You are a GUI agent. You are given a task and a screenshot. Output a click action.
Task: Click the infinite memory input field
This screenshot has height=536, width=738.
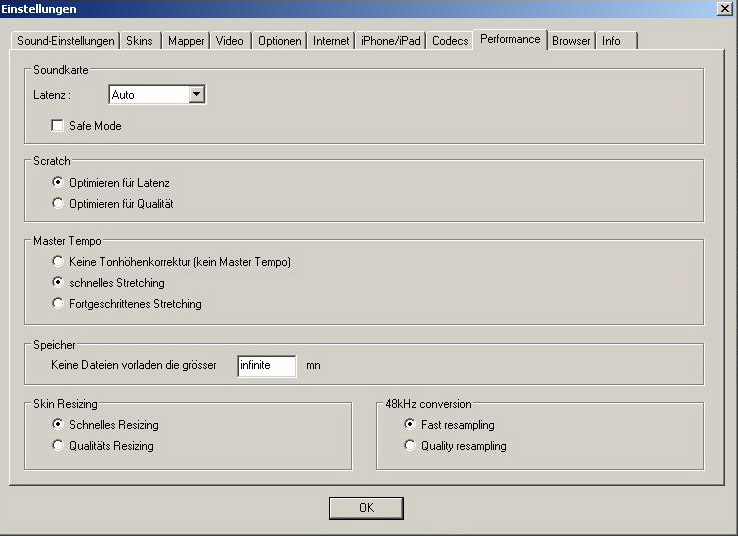pos(267,366)
